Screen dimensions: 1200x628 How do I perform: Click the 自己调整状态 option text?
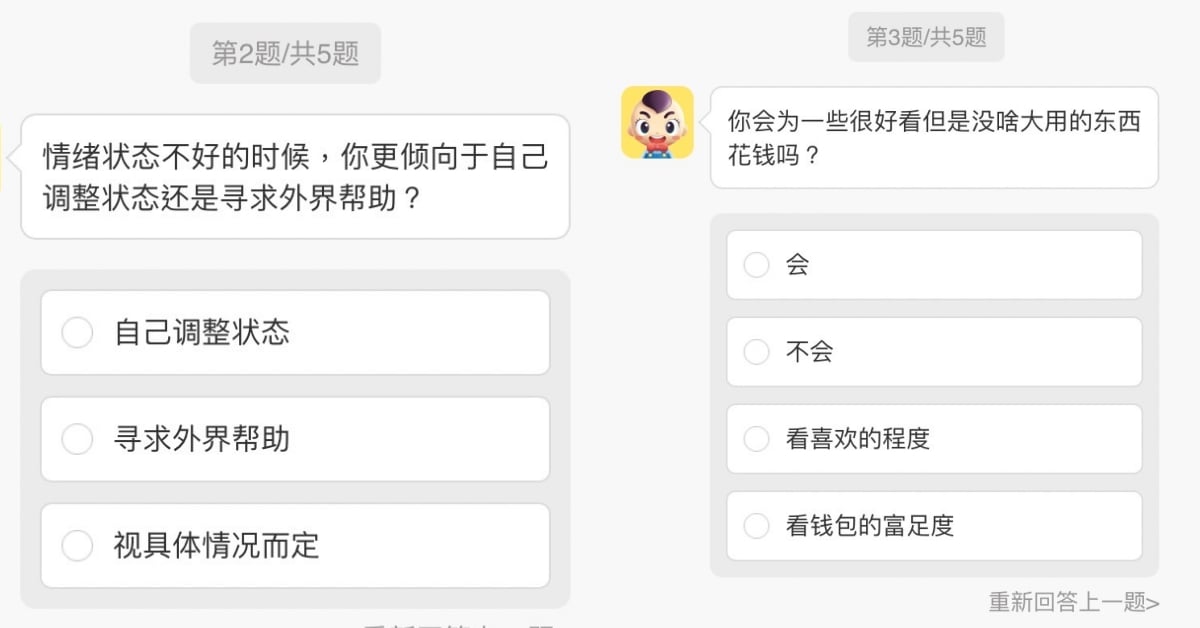point(202,333)
